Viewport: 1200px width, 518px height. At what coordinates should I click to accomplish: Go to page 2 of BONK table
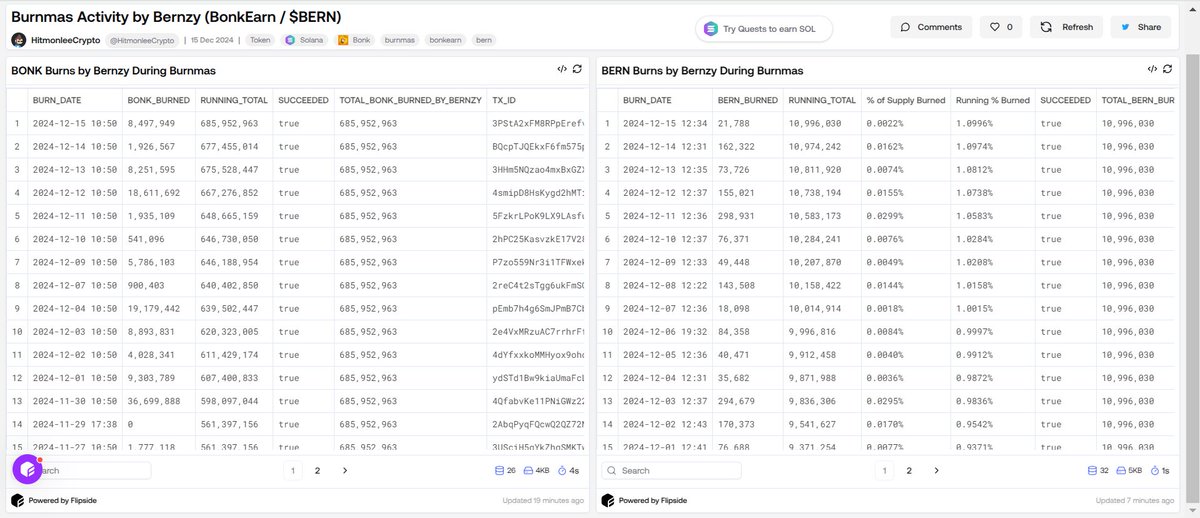(318, 470)
